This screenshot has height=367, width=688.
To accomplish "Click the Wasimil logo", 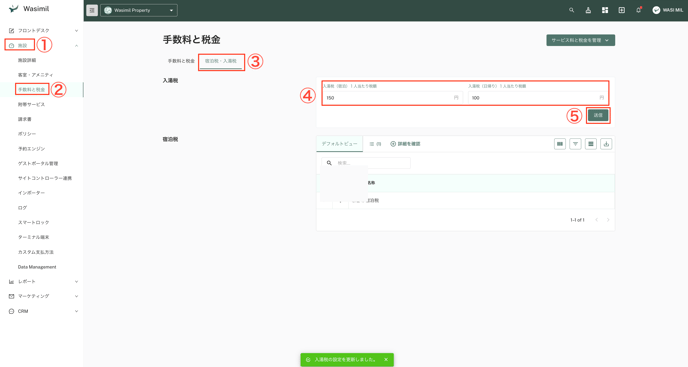I will pos(29,9).
